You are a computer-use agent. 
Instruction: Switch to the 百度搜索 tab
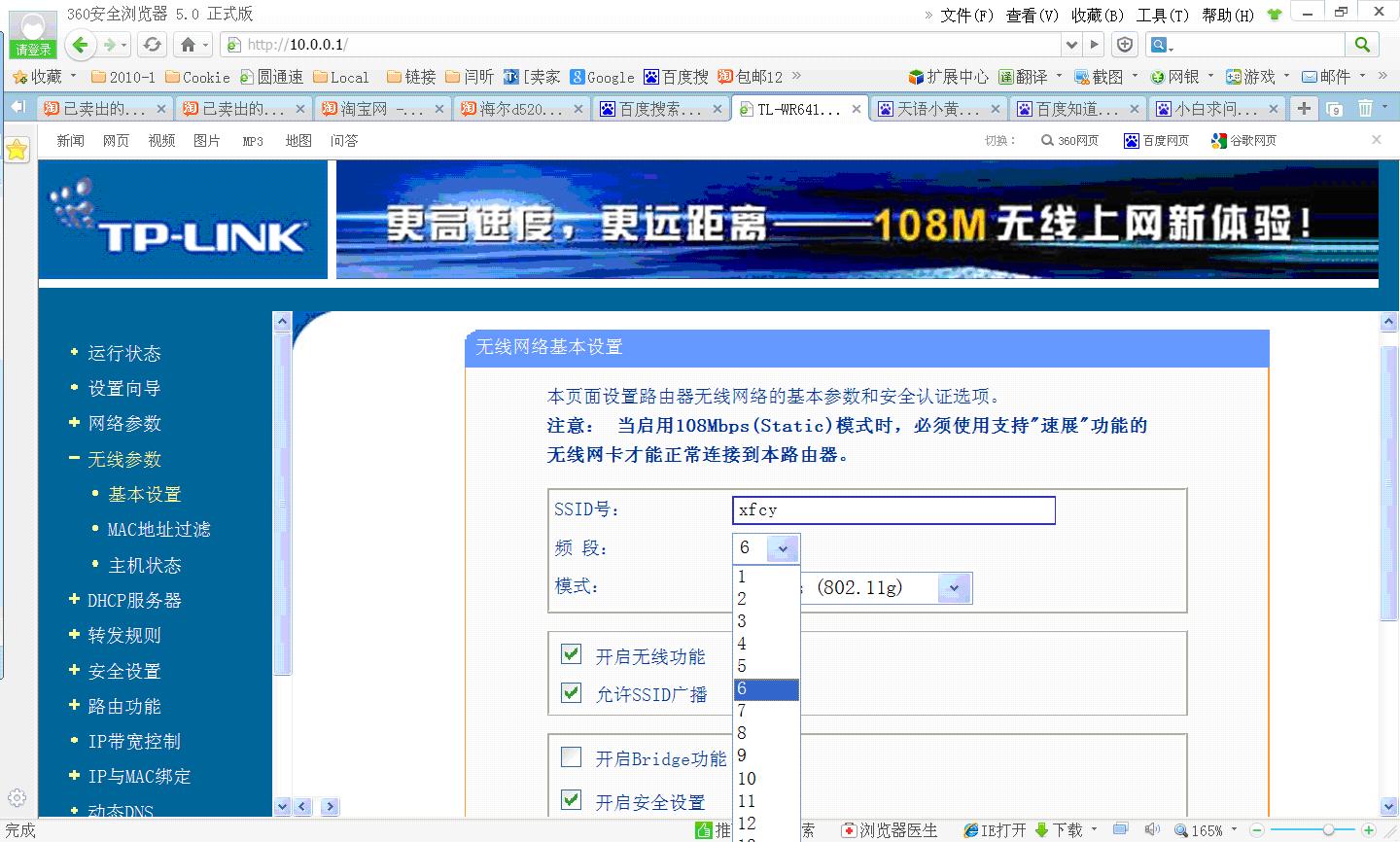[661, 109]
